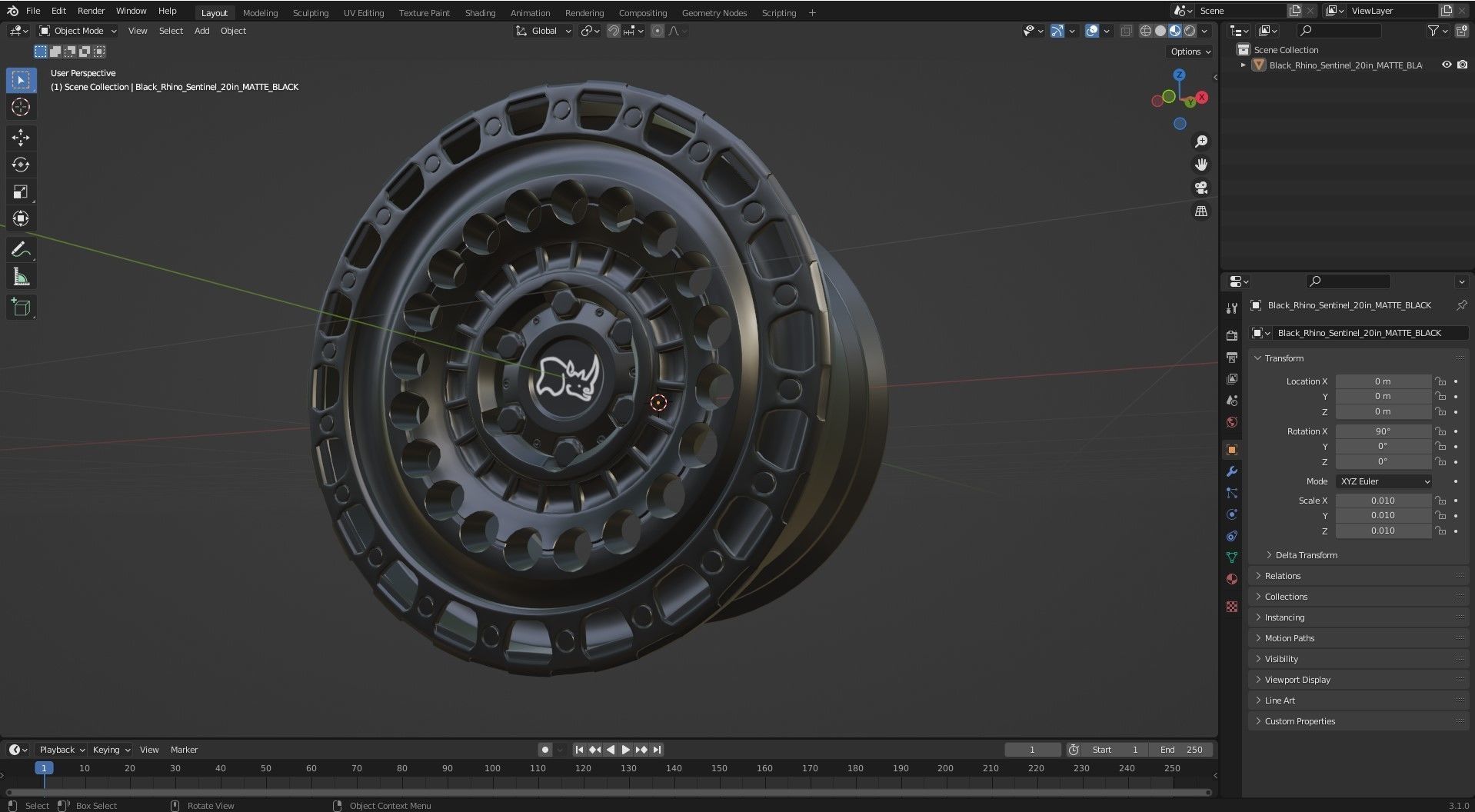Open the View Layer properties tab
The height and width of the screenshot is (812, 1475).
point(1232,379)
